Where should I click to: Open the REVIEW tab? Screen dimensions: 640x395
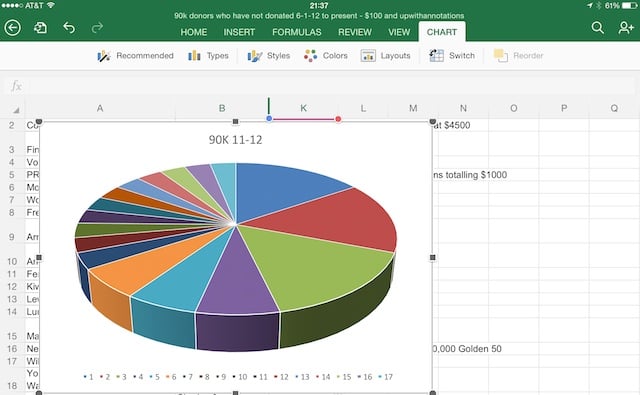tap(355, 32)
